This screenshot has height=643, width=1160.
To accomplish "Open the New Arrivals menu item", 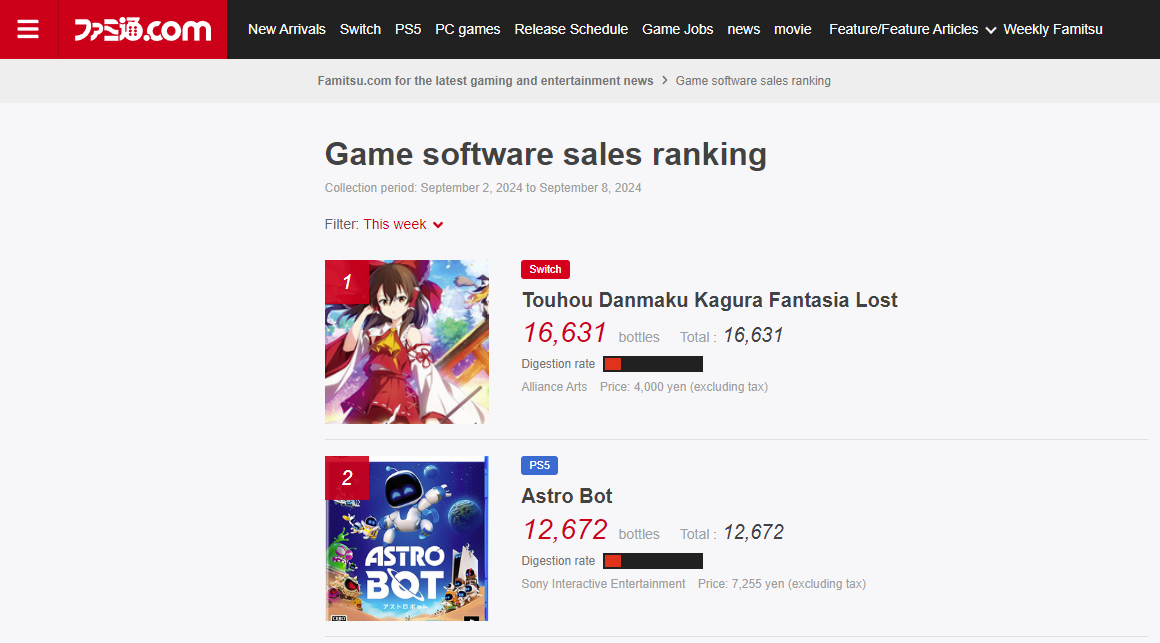I will (286, 30).
